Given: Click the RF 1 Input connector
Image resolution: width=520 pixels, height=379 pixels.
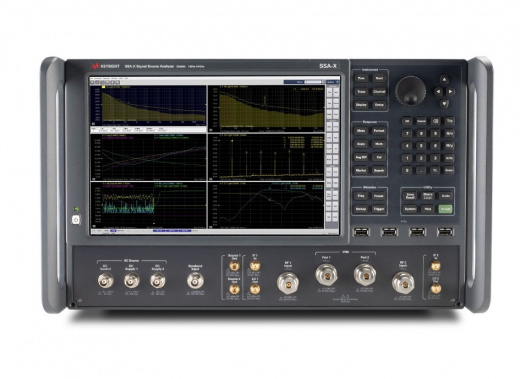Looking at the screenshot, I should coord(288,283).
